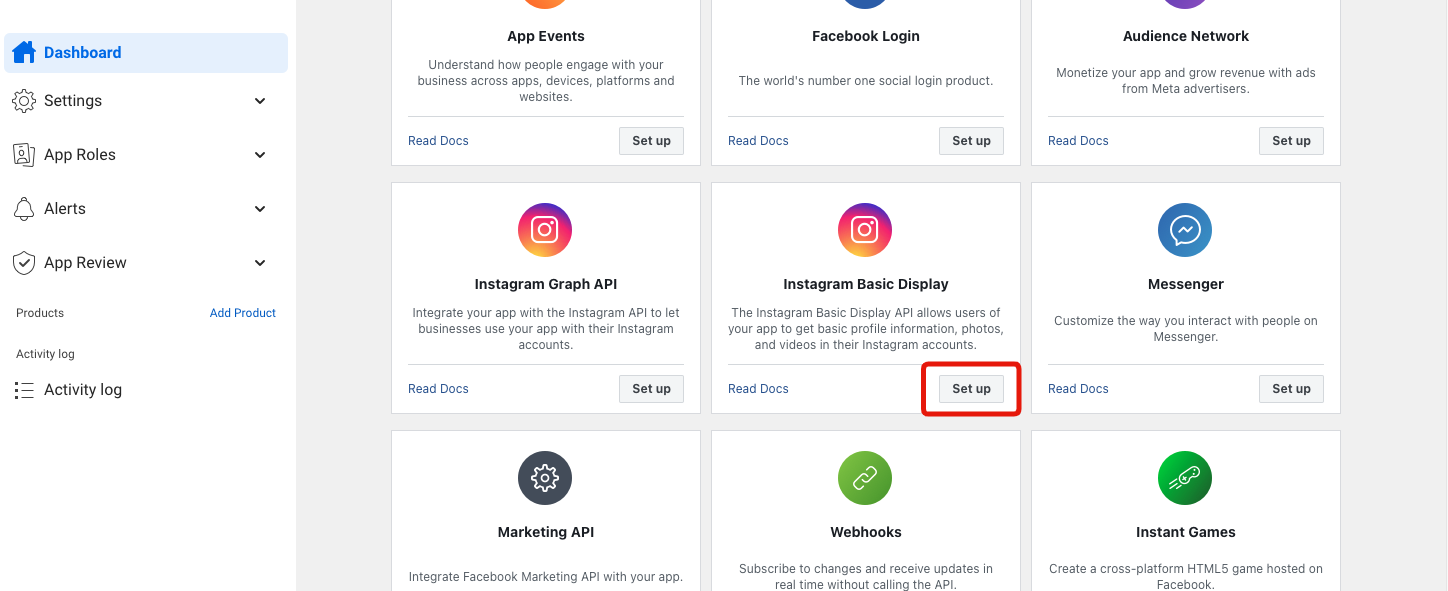
Task: Expand the App Roles sidebar section
Action: pyautogui.click(x=259, y=154)
